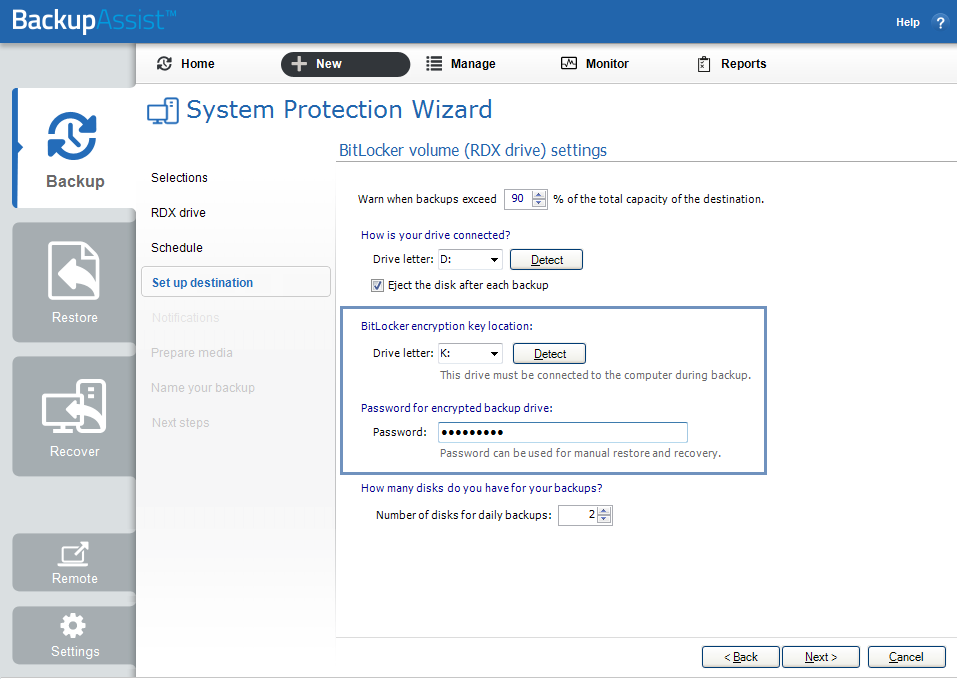Click the Next button

click(x=821, y=657)
